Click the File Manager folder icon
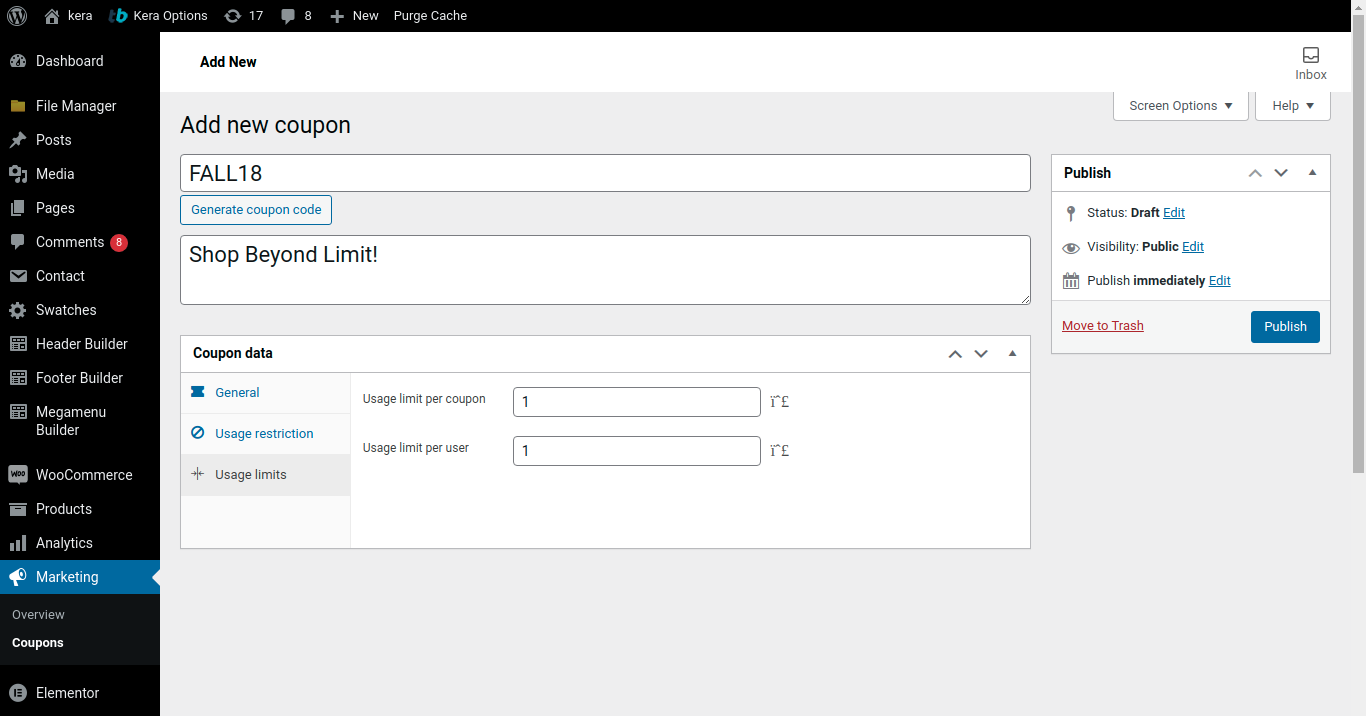1366x716 pixels. pyautogui.click(x=18, y=106)
